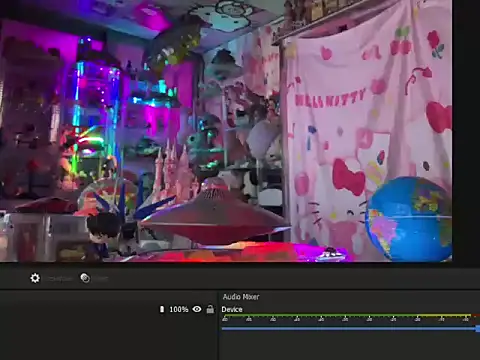Click the Device label in Audio Mixer
Screen dimensions: 480x360
click(x=232, y=309)
